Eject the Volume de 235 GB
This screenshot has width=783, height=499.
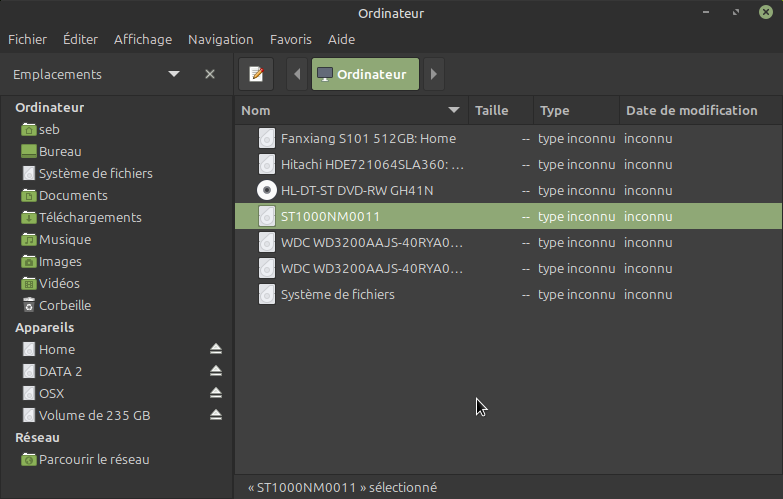(216, 415)
